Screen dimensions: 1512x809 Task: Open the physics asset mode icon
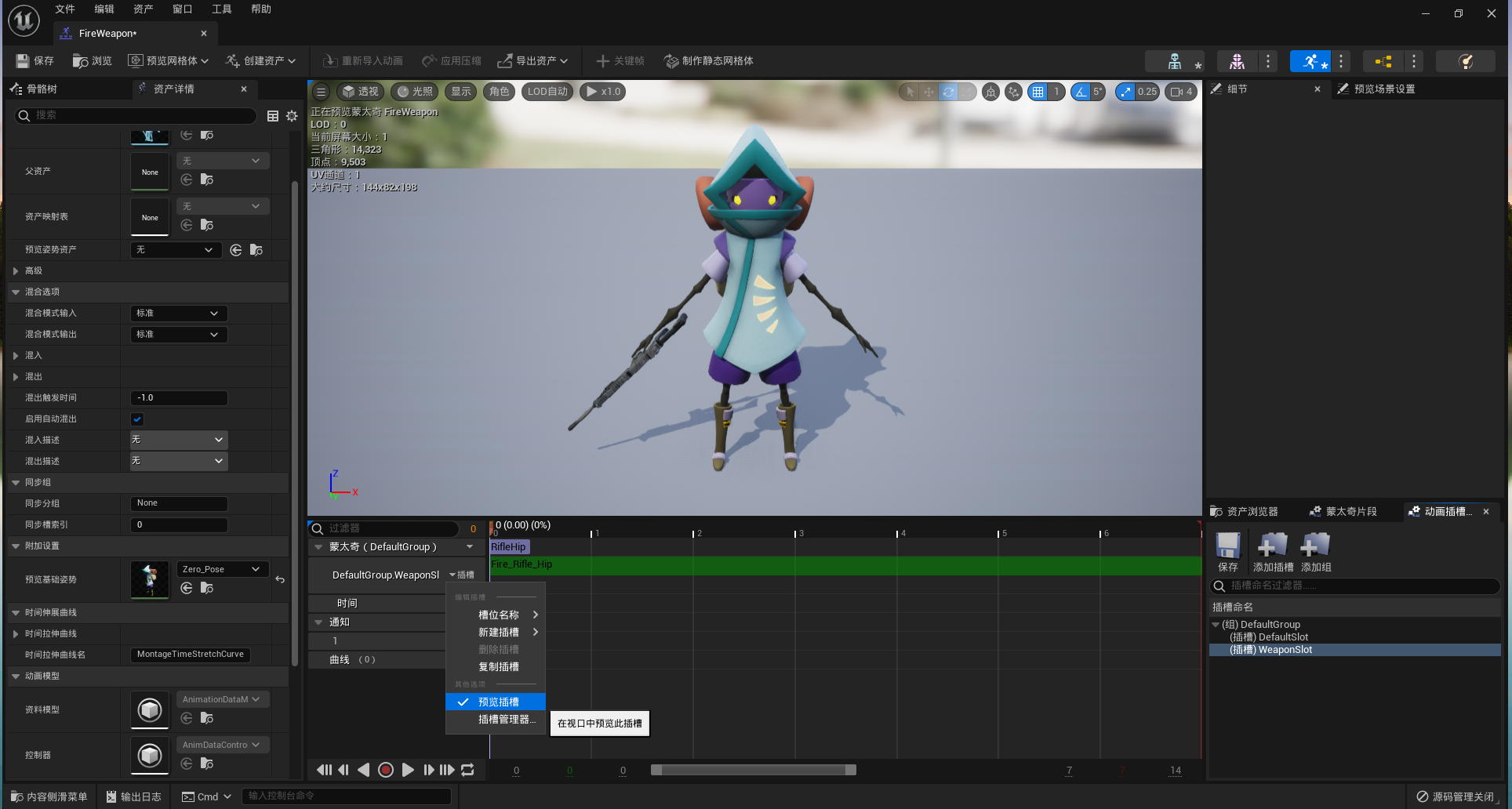(x=1465, y=61)
